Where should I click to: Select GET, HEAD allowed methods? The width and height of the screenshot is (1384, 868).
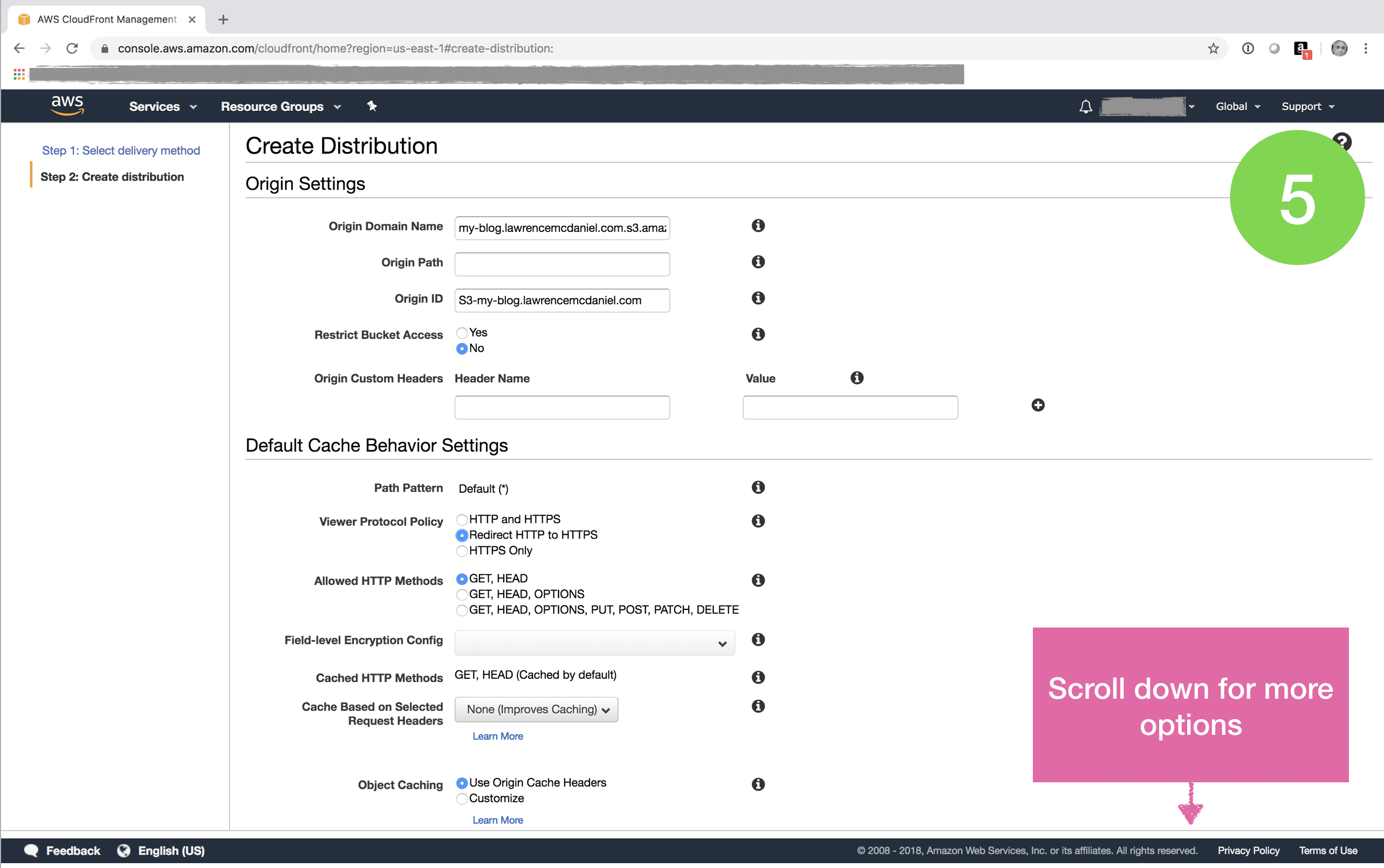(x=462, y=578)
